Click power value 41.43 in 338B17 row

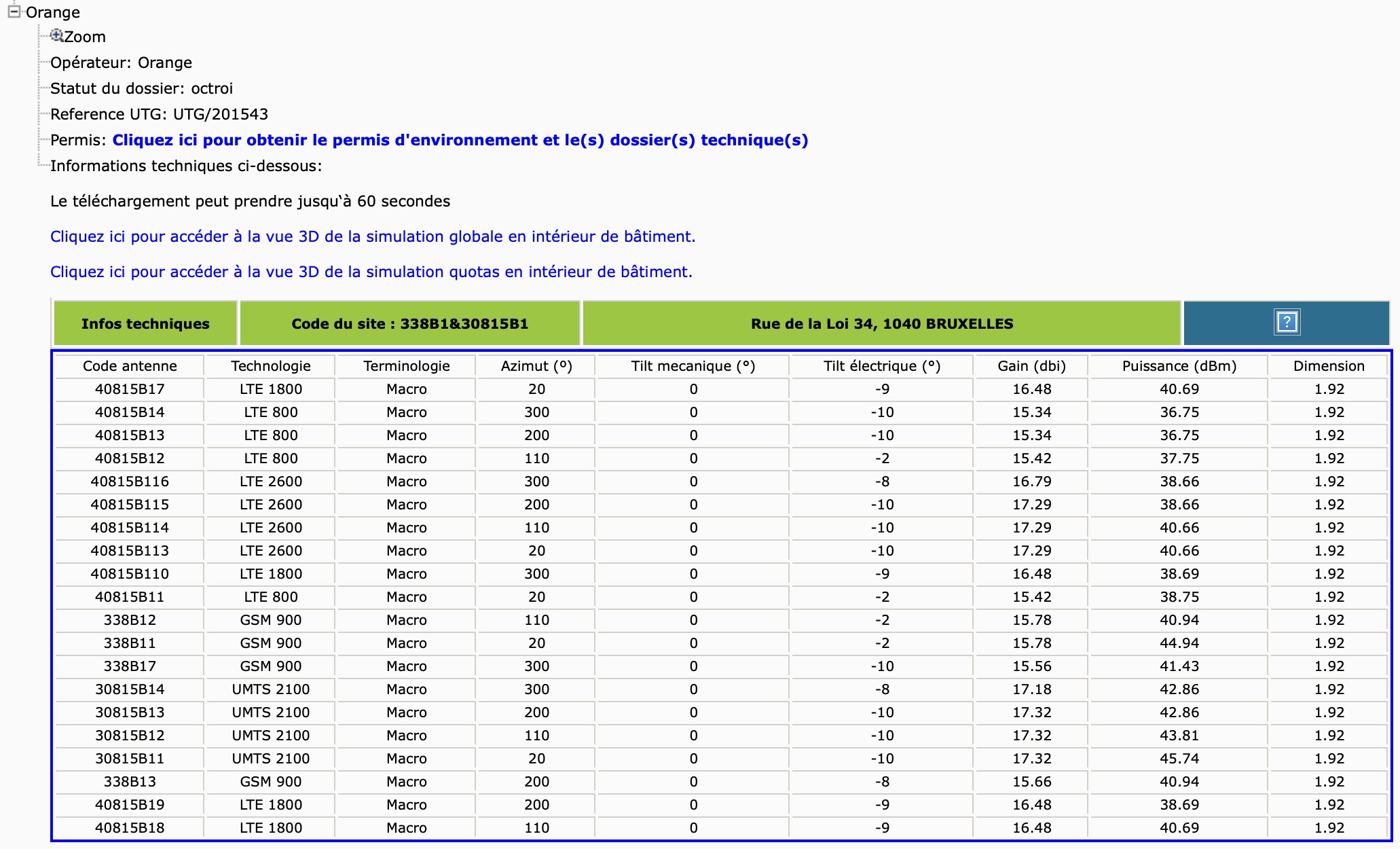pyautogui.click(x=1179, y=666)
